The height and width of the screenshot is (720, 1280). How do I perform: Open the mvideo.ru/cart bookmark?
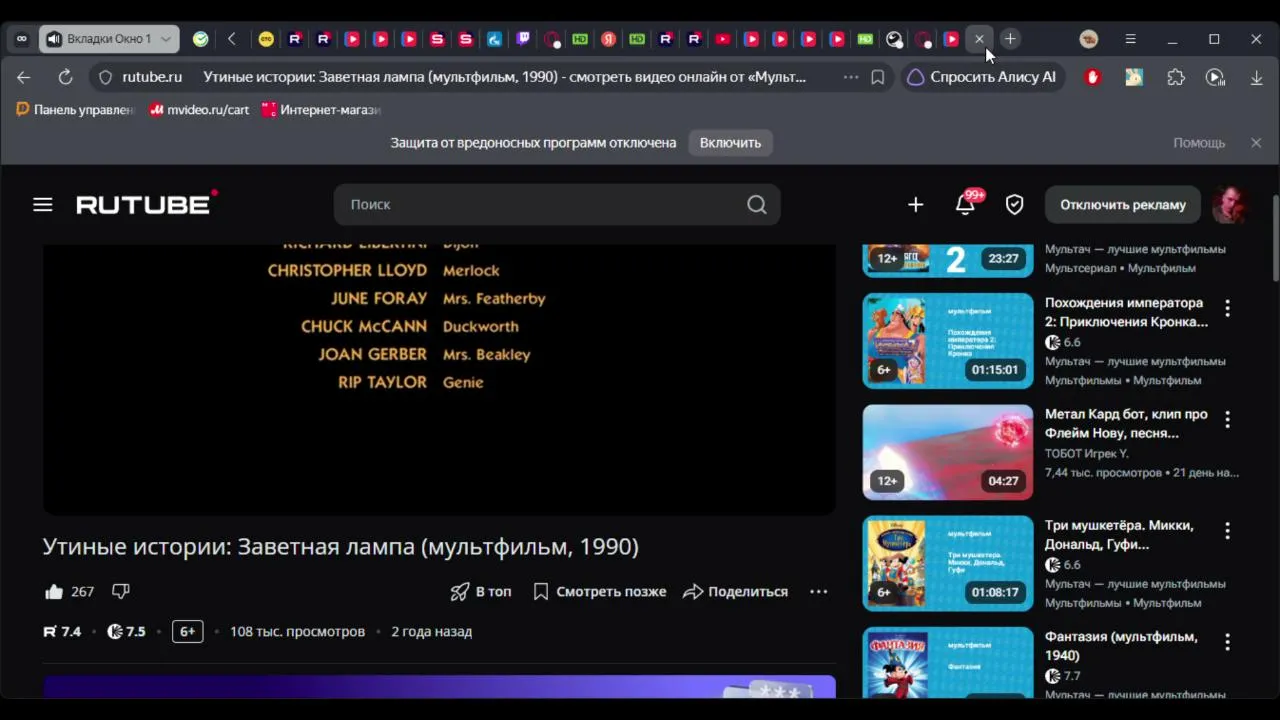[199, 110]
